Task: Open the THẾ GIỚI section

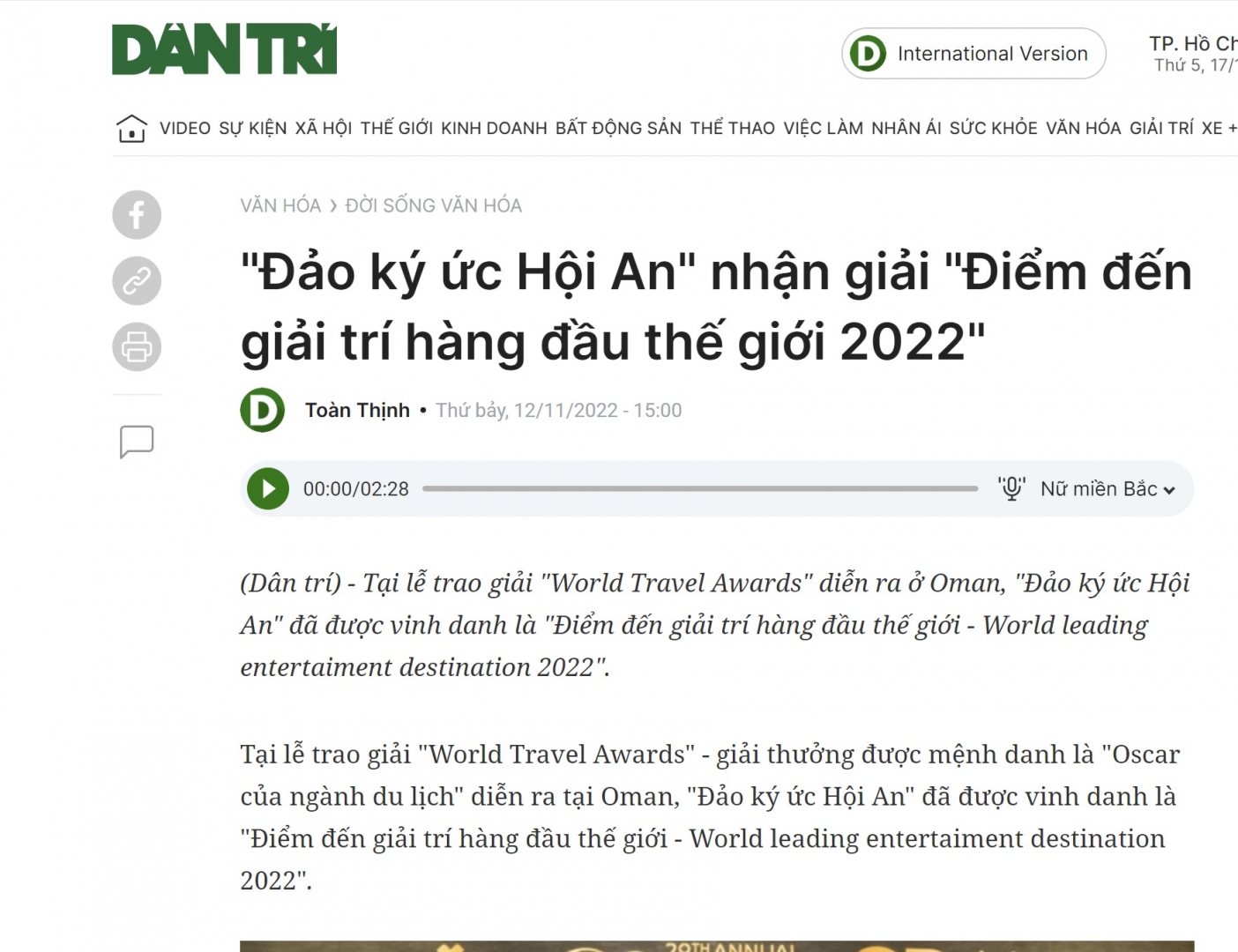Action: pos(397,129)
